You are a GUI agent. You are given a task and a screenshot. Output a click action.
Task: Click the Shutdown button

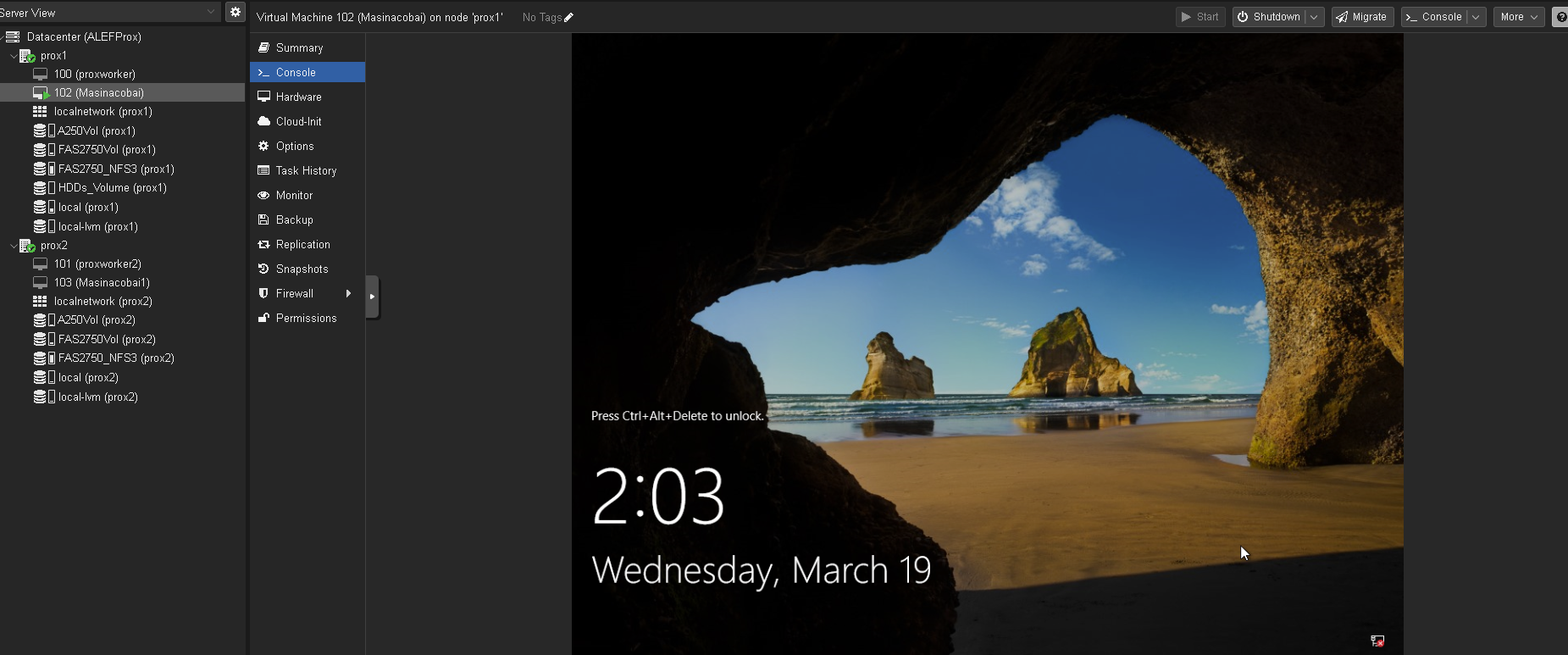coord(1269,17)
